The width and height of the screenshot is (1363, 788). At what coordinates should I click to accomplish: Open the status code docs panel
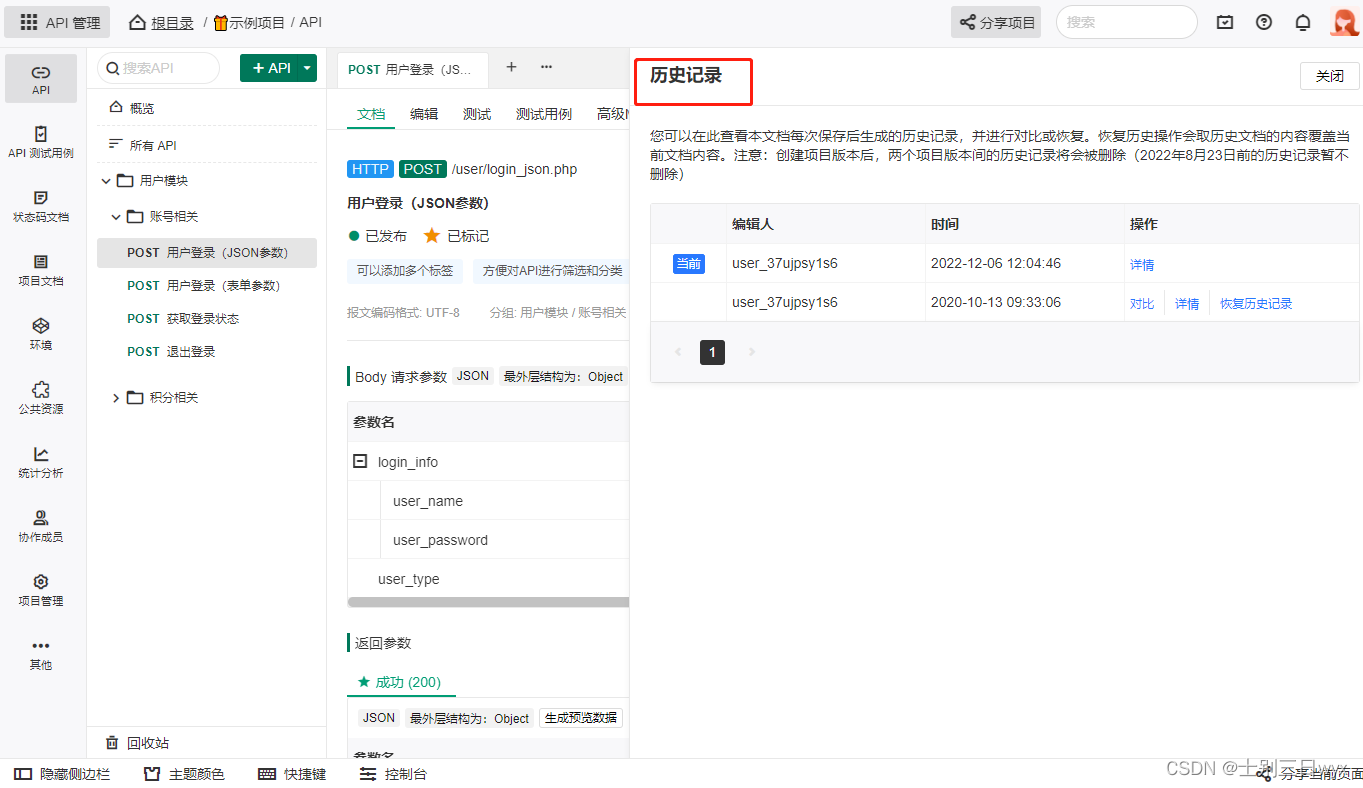click(40, 206)
